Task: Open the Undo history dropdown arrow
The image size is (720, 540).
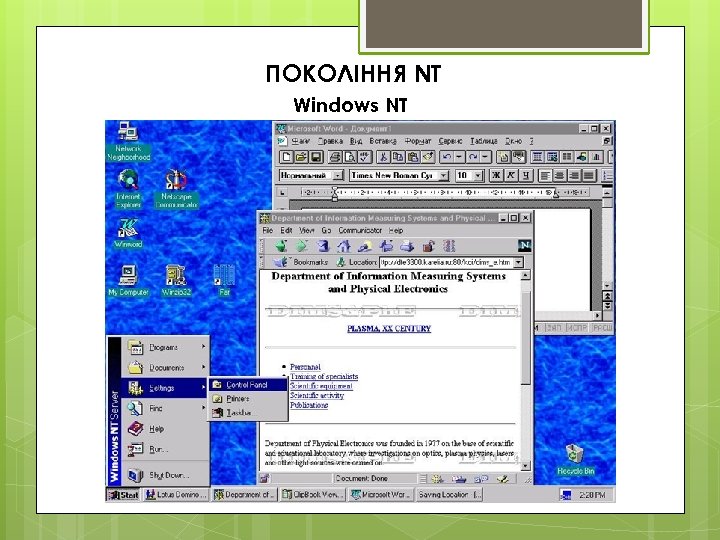Action: [459, 157]
